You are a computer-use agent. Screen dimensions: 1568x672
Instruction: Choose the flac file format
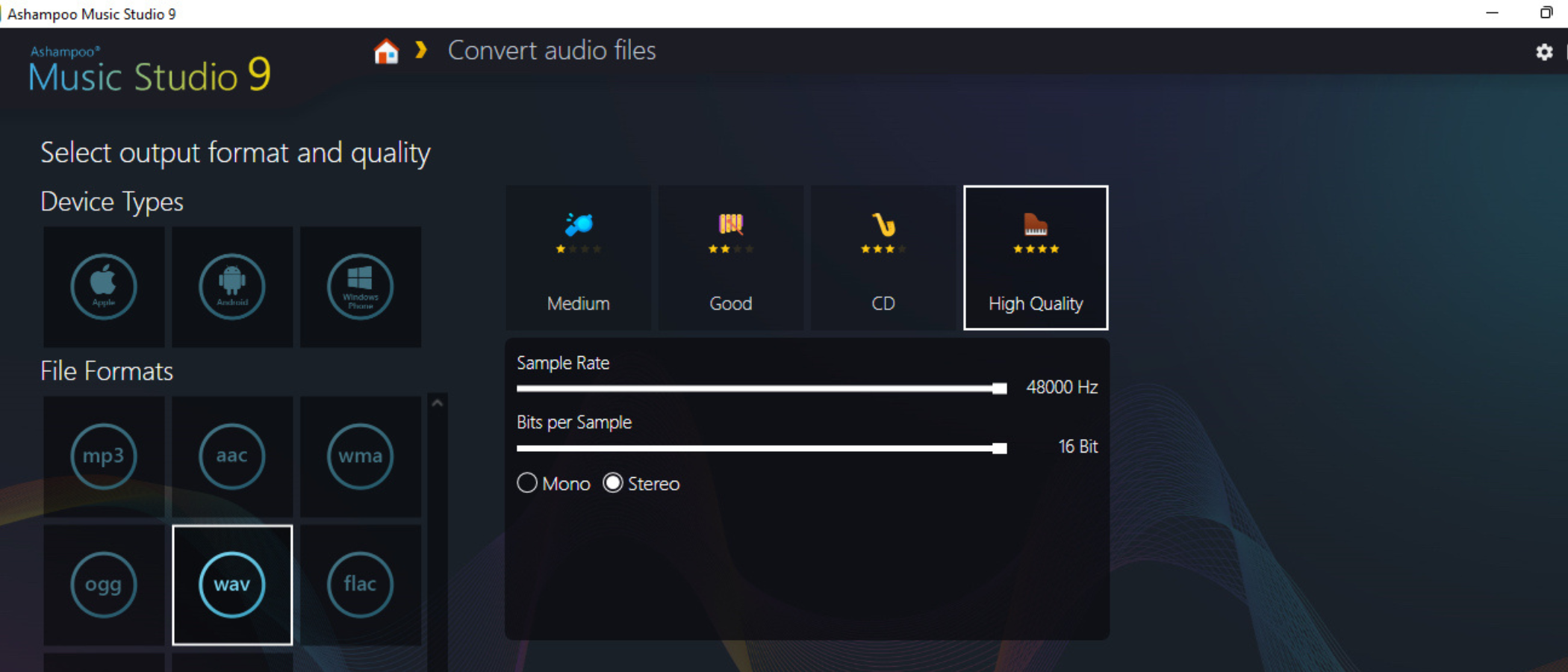point(361,585)
